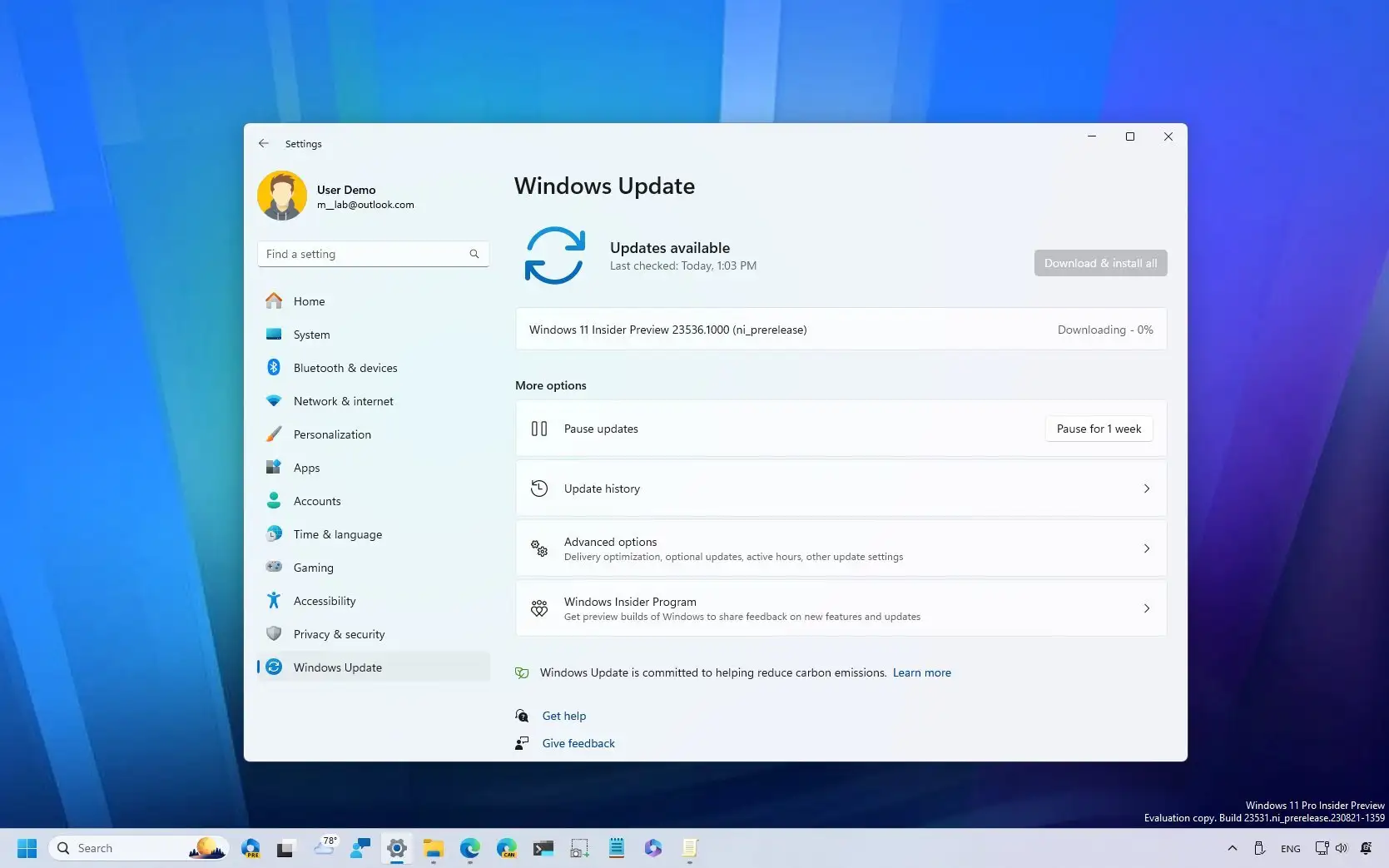The height and width of the screenshot is (868, 1389).
Task: Launch Microsoft Edge from the taskbar
Action: [470, 848]
